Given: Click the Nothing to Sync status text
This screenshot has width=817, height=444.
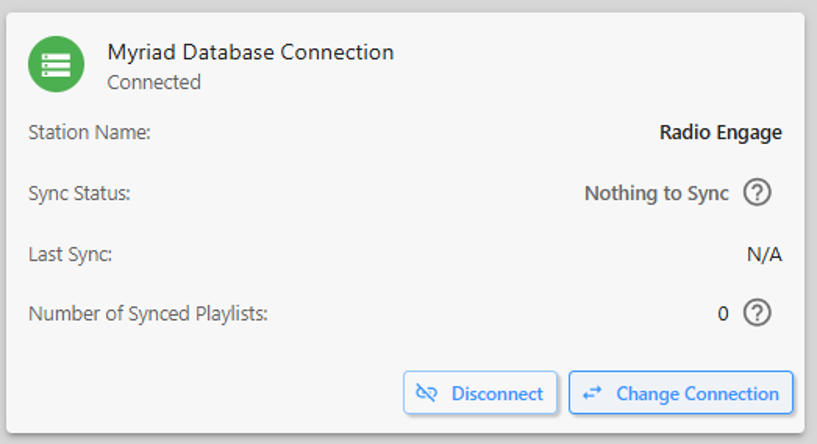Looking at the screenshot, I should [657, 193].
